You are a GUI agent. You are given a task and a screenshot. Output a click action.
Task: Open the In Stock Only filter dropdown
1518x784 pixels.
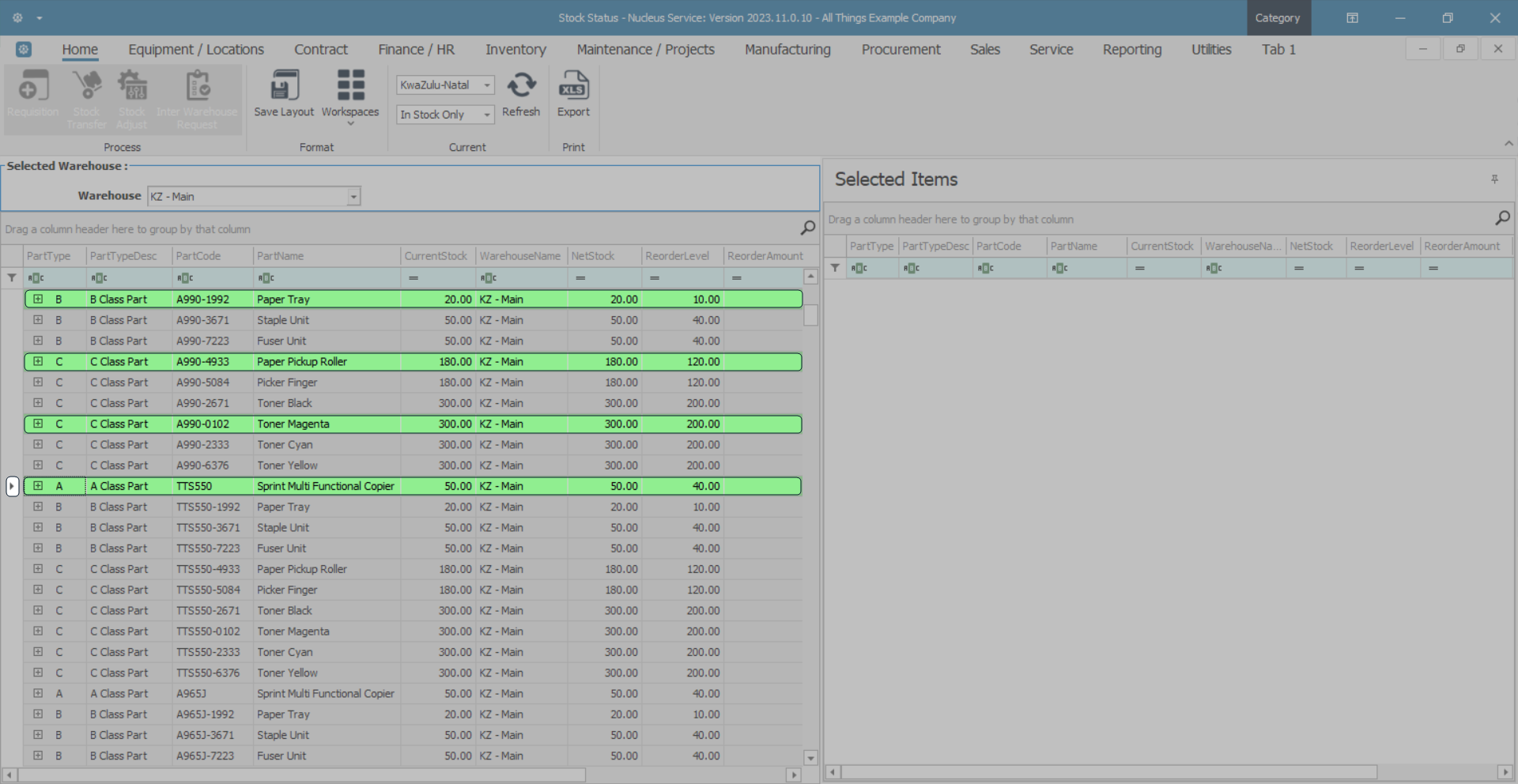click(x=487, y=115)
